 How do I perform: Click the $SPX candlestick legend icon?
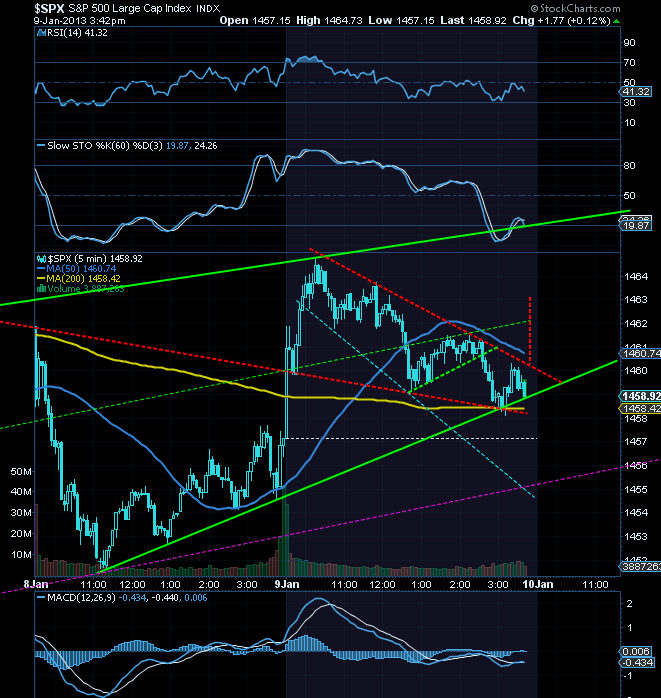(41, 259)
